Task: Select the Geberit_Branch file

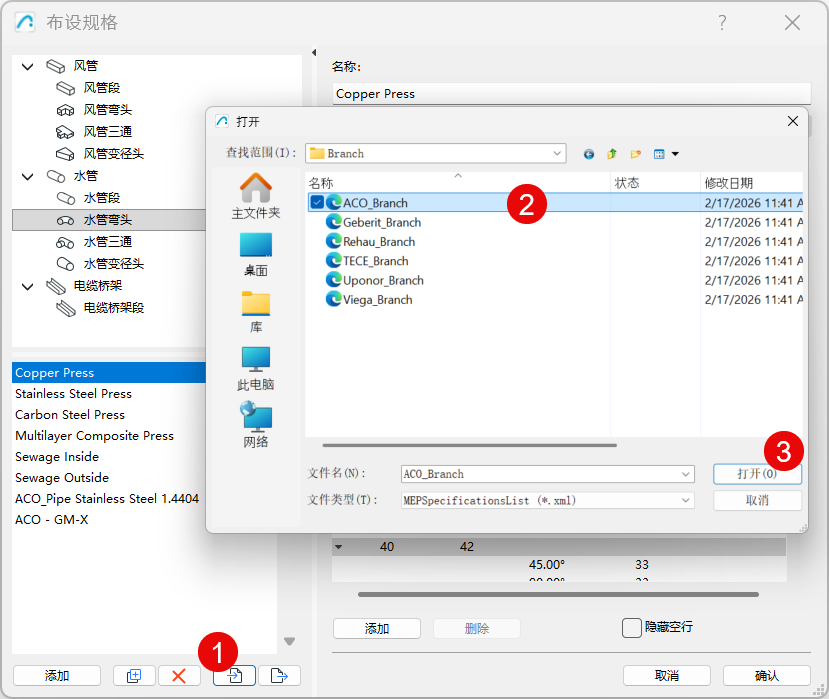Action: click(x=382, y=223)
